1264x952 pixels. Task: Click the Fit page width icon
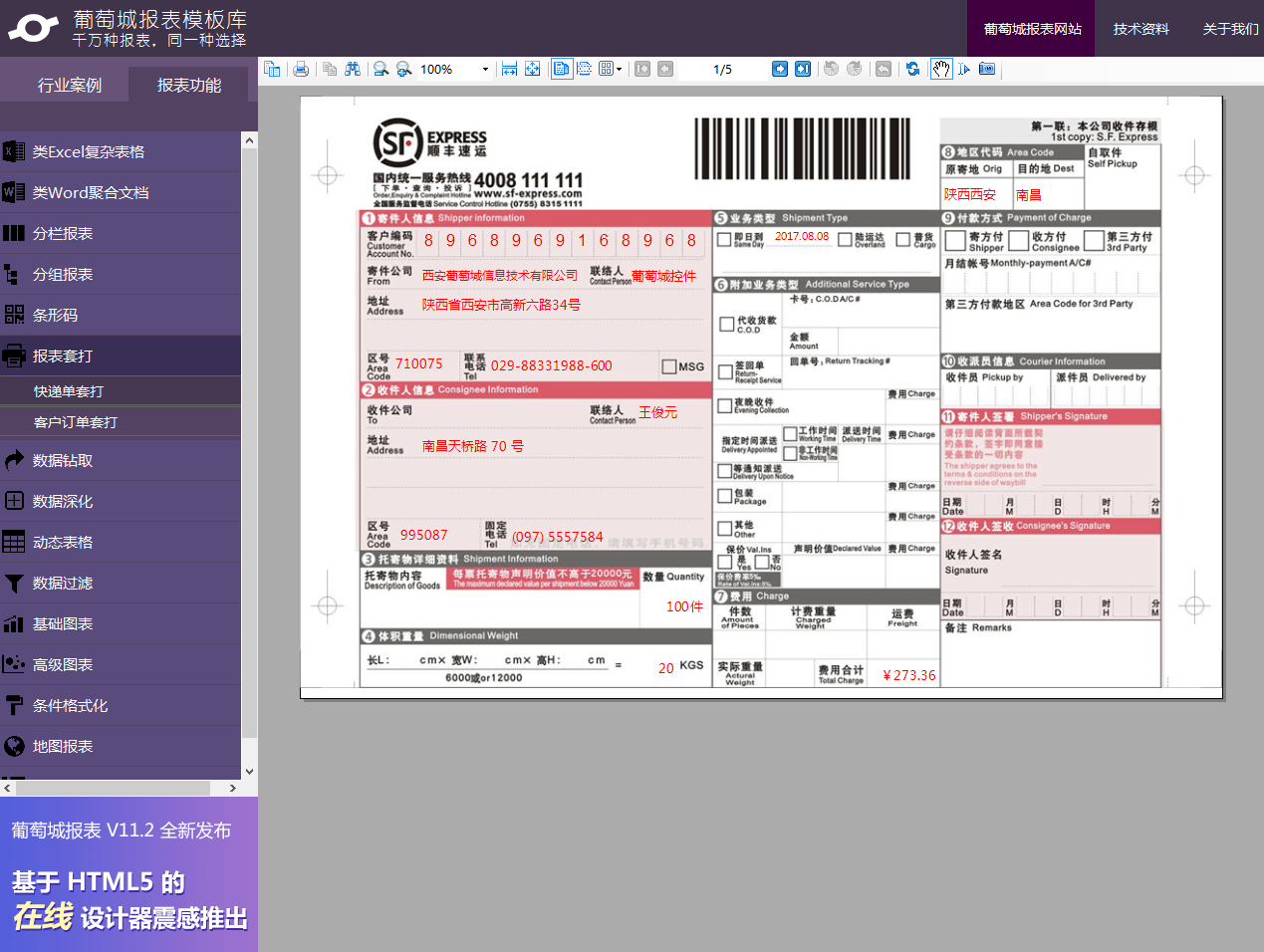pyautogui.click(x=509, y=69)
